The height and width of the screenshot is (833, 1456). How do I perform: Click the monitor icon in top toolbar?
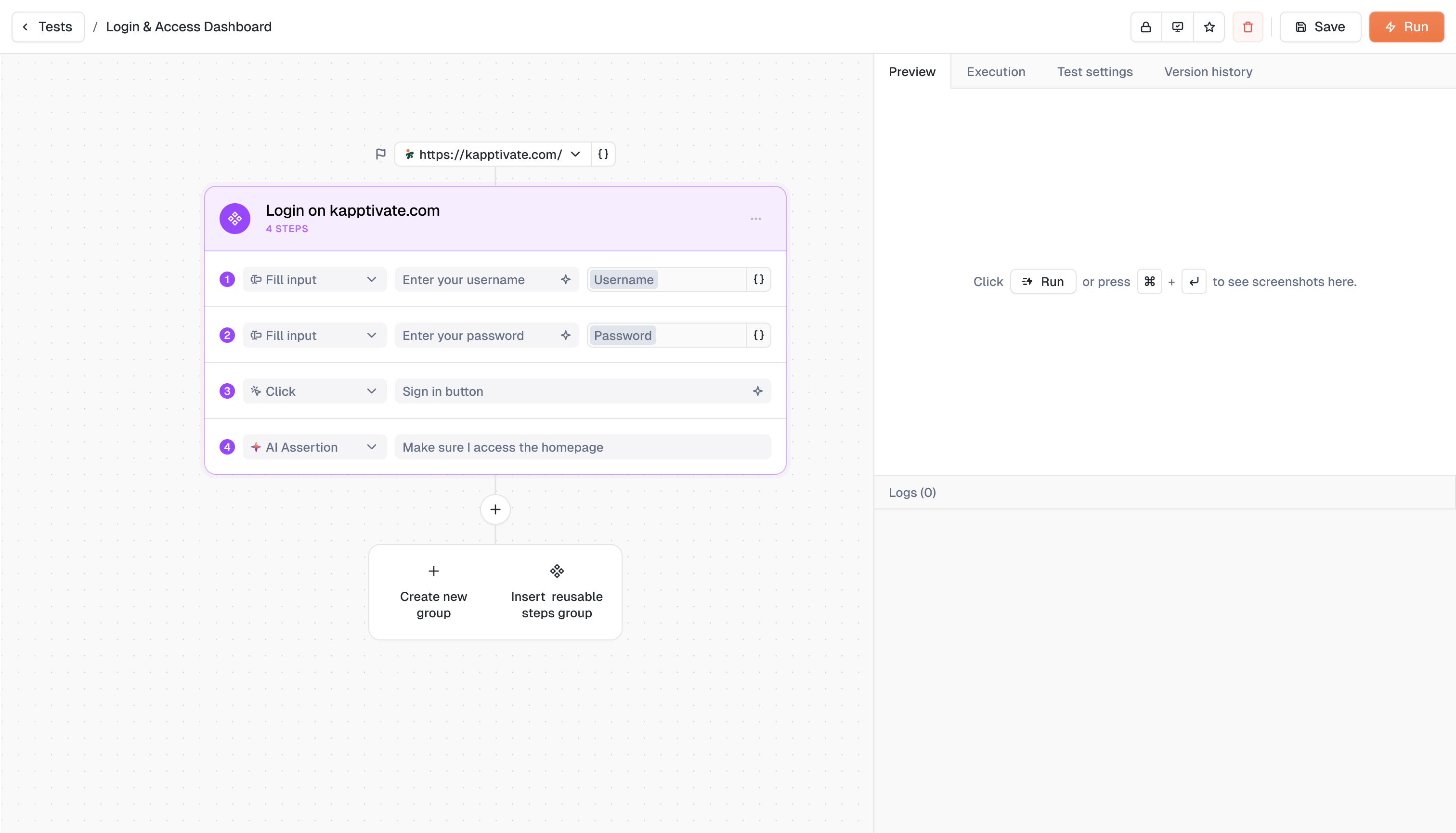tap(1177, 27)
